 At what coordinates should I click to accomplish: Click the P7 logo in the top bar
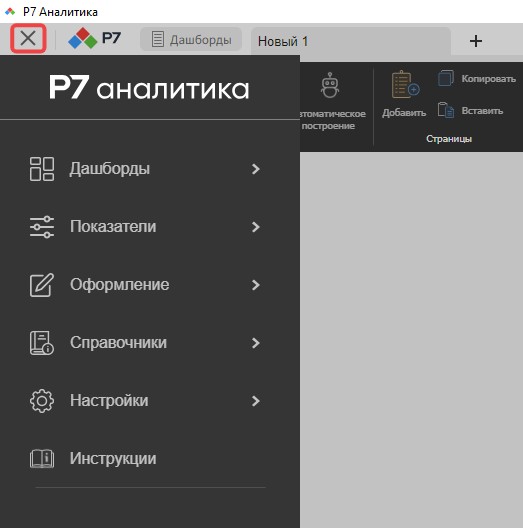pos(95,38)
